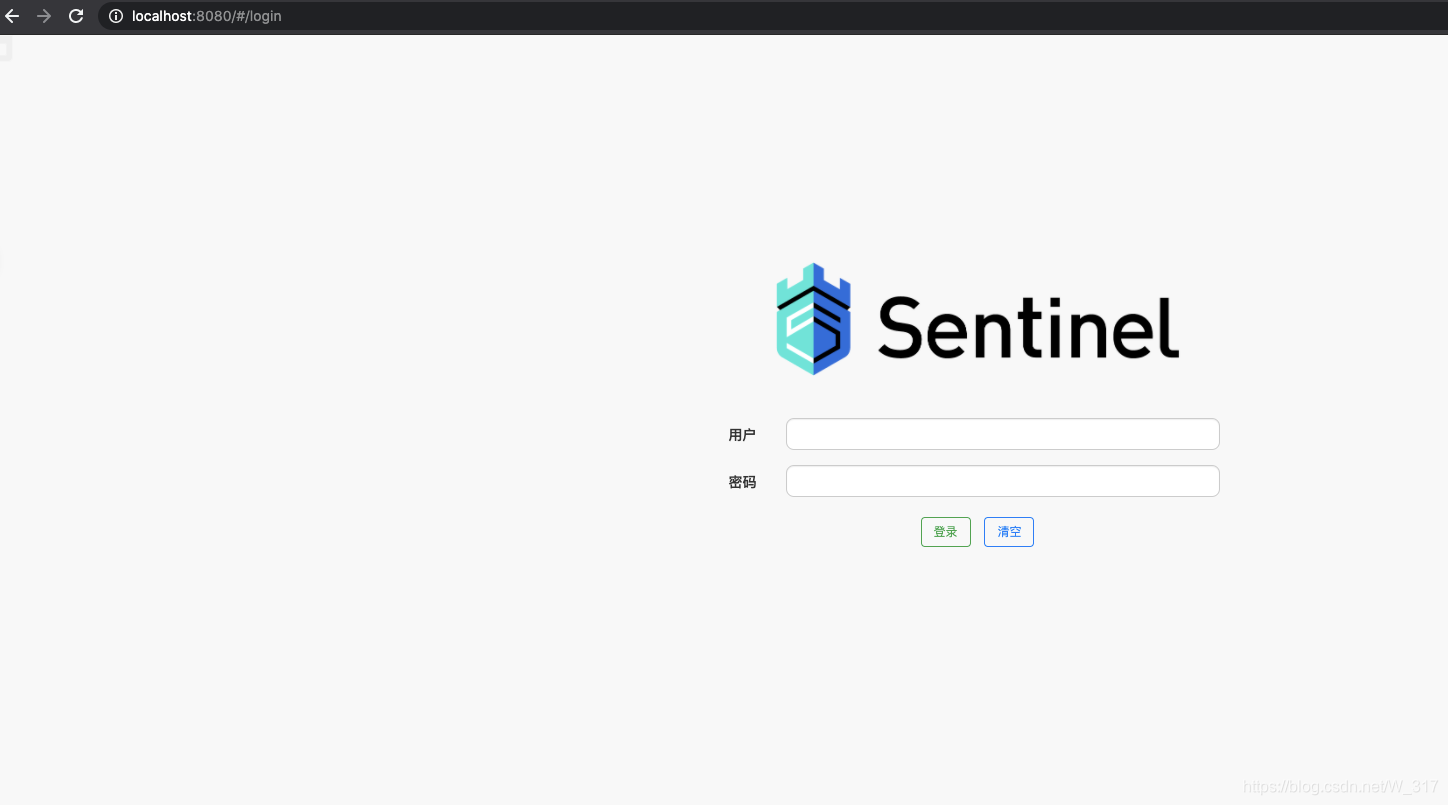Click the page reload icon
This screenshot has height=805, width=1448.
tap(75, 16)
